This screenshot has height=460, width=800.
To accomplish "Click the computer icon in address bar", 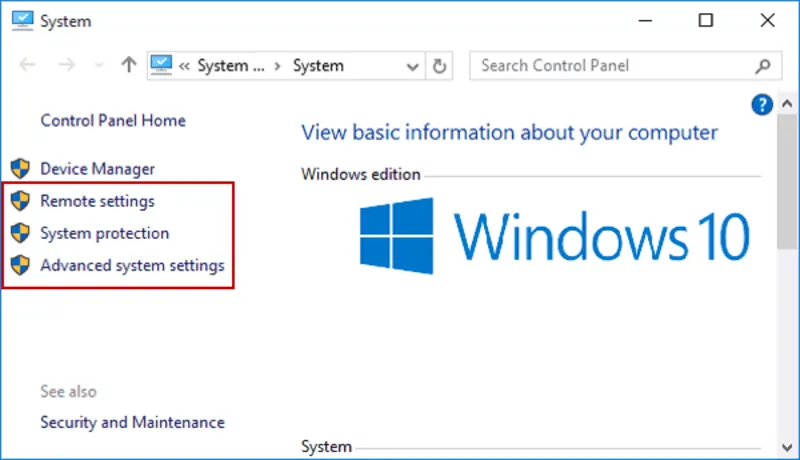I will click(161, 65).
